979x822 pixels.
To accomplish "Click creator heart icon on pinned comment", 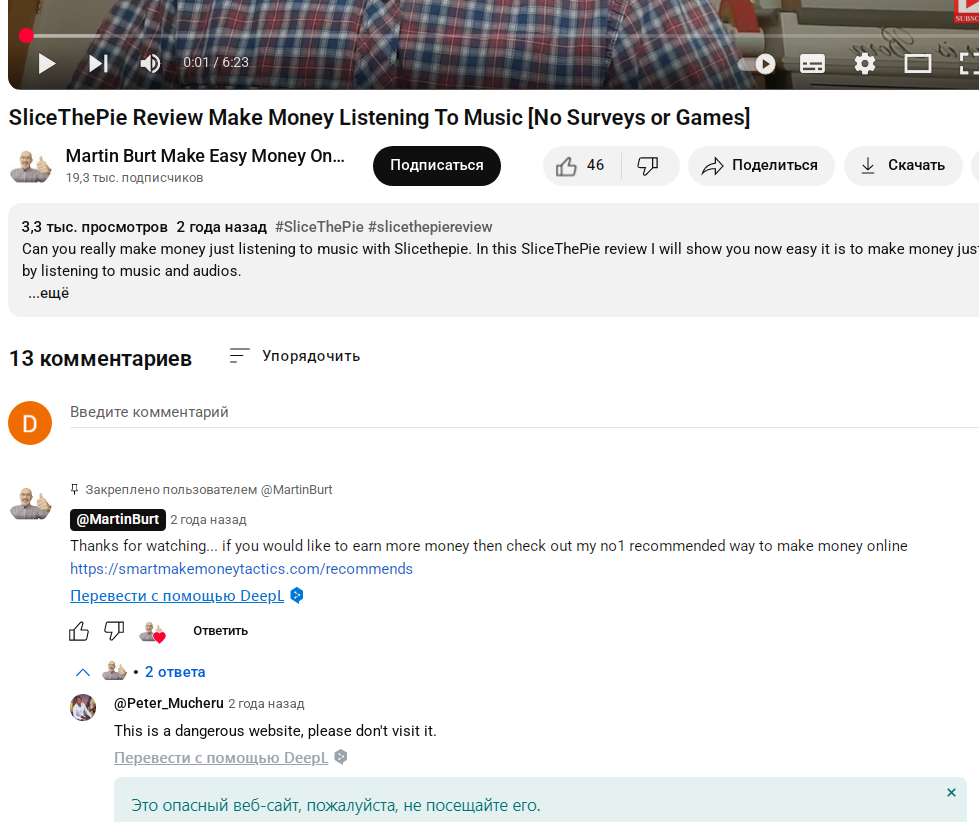I will (x=152, y=632).
